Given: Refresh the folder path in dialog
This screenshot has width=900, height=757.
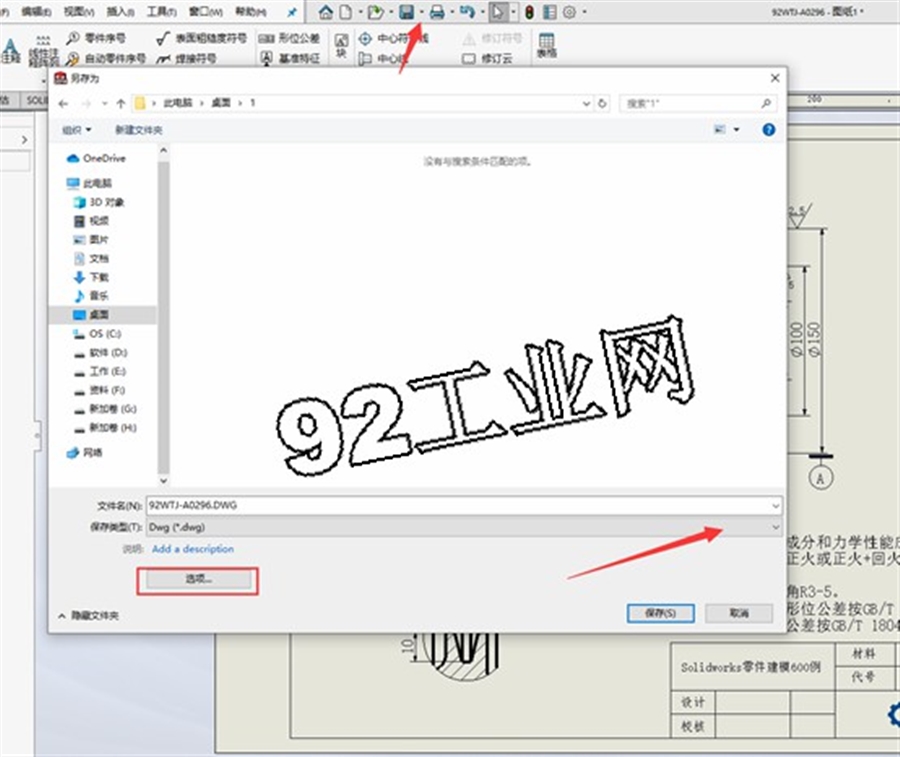Looking at the screenshot, I should click(602, 104).
